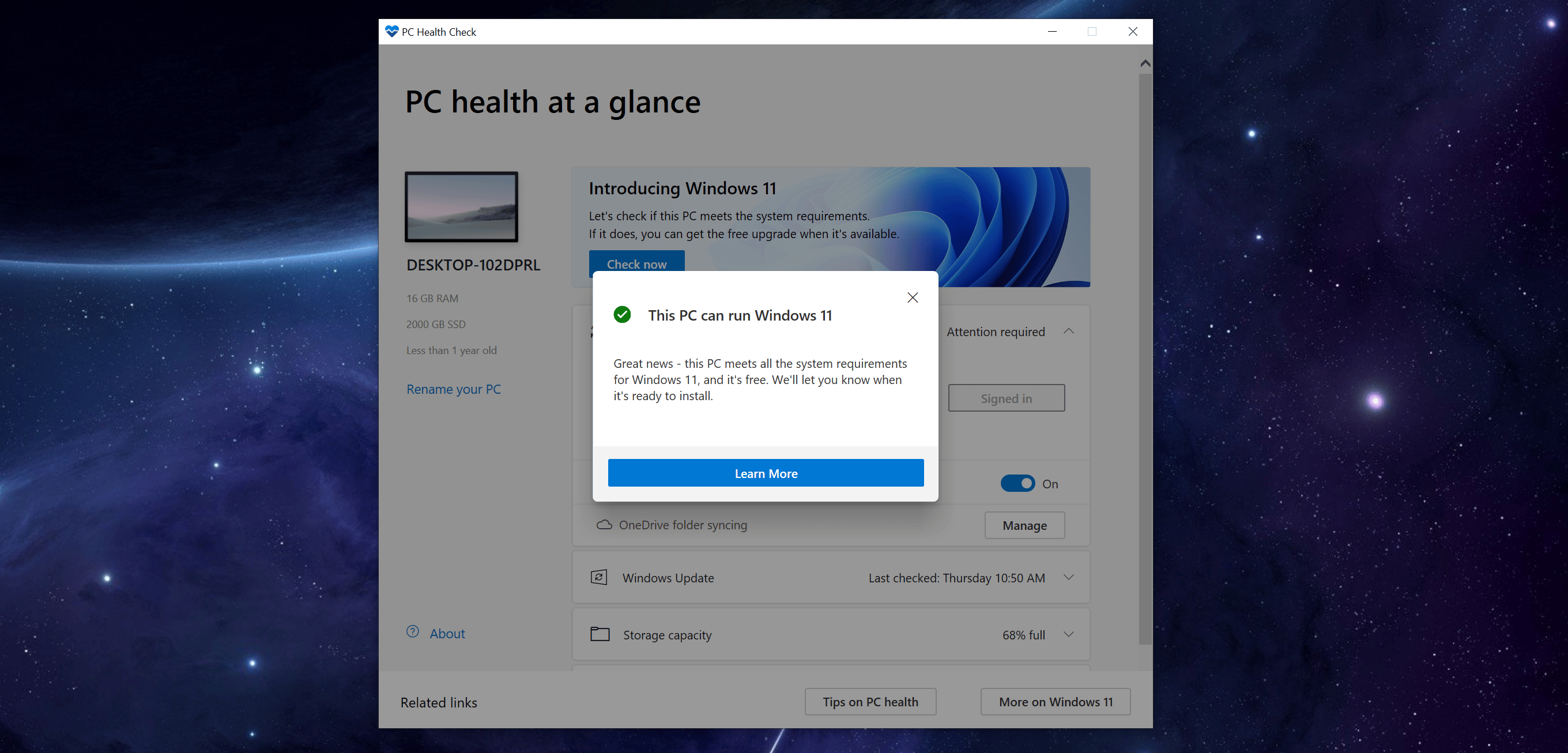Click the desktop PC thumbnail image
Screen dimensions: 1568x753
pos(461,207)
